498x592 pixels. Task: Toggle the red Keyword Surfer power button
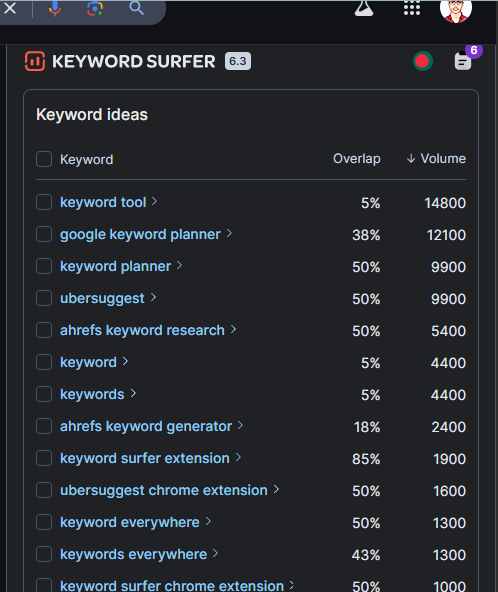coord(422,61)
